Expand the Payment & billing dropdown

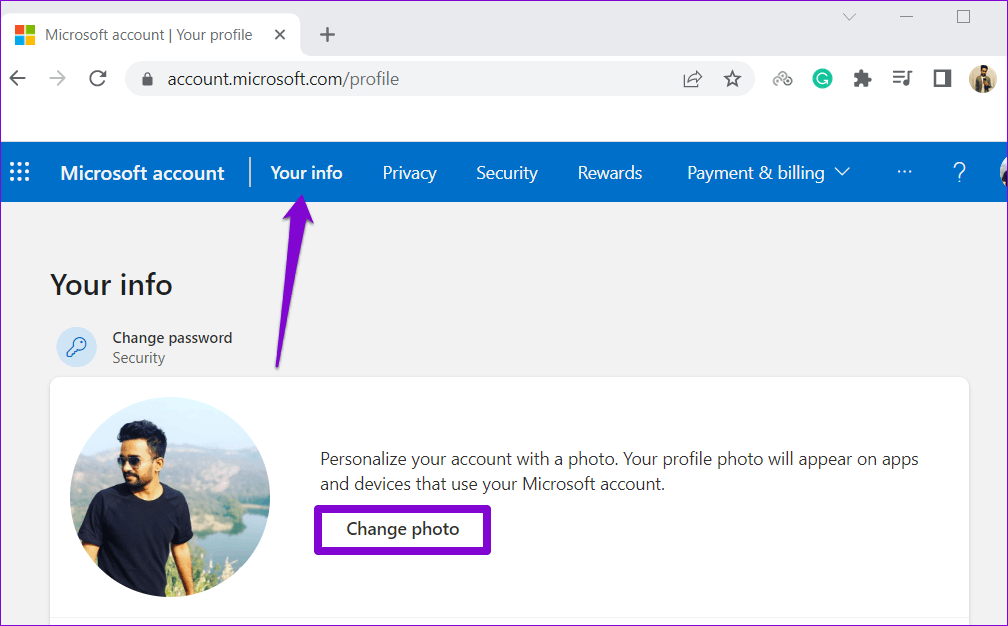[x=768, y=172]
